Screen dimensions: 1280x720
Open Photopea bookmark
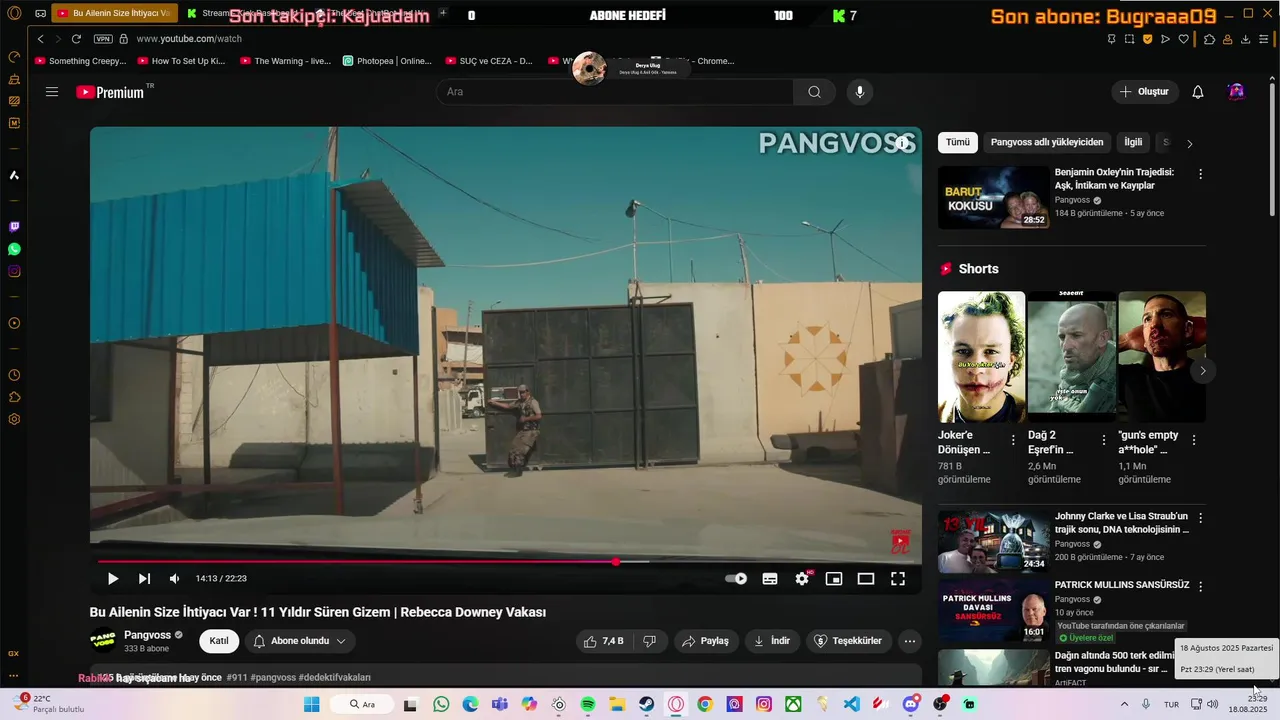(388, 61)
